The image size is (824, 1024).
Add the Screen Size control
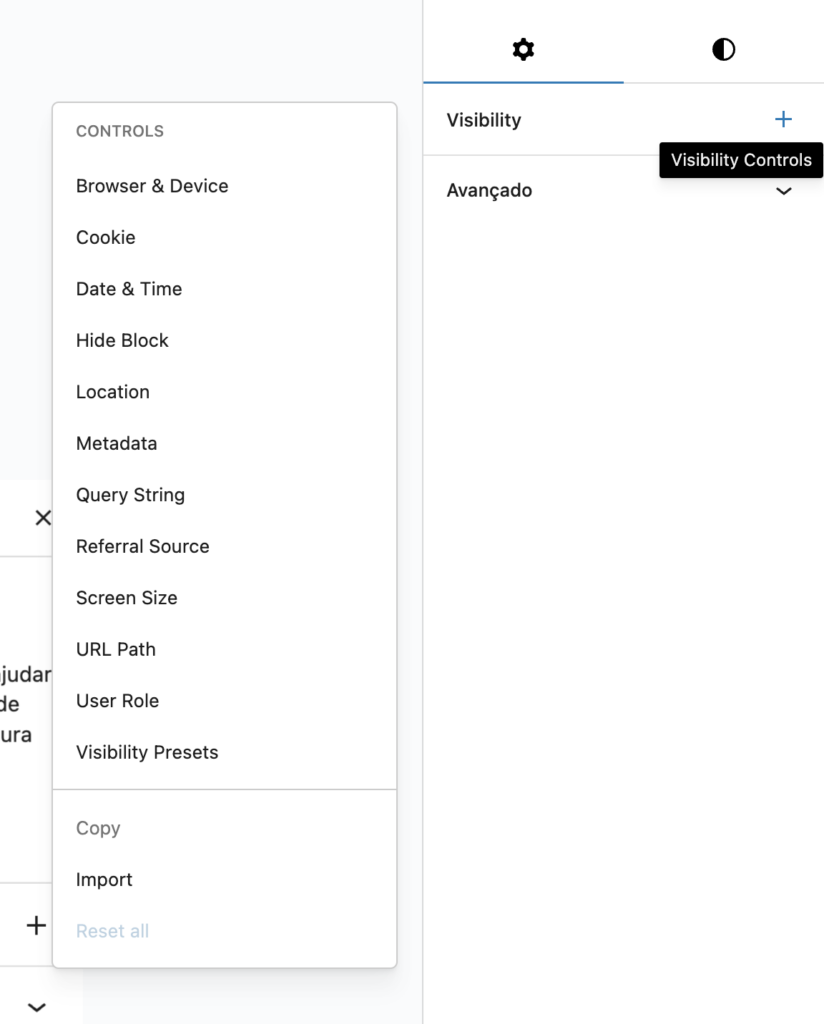224,598
